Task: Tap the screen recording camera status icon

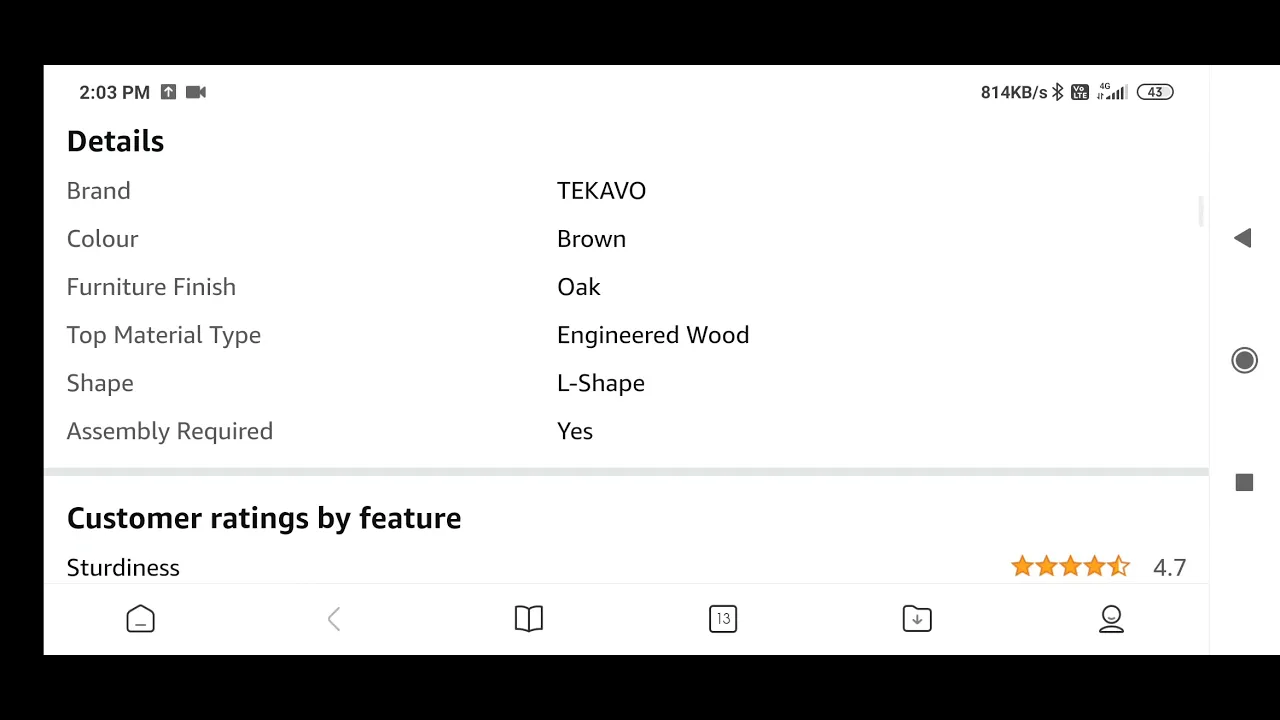Action: tap(196, 92)
